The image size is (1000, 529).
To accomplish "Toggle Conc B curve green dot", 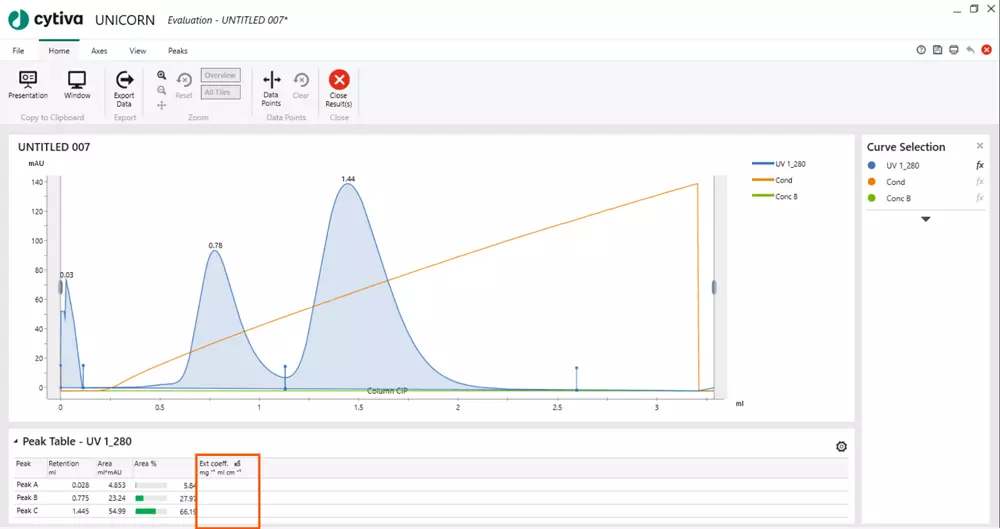I will coord(872,198).
